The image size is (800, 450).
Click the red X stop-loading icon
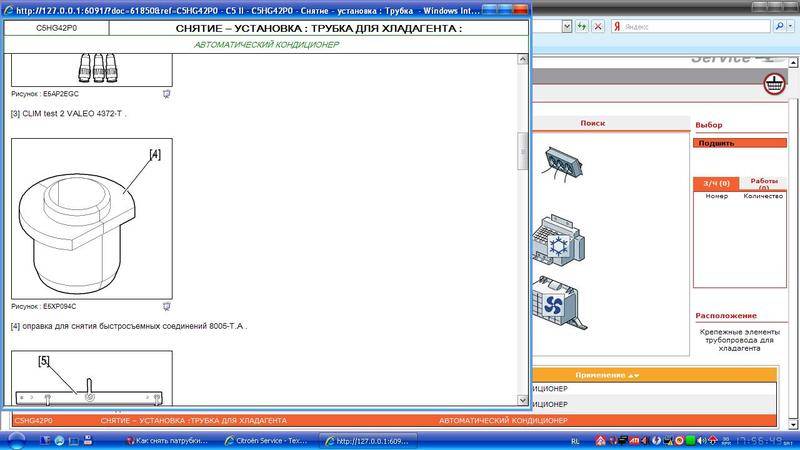click(598, 27)
